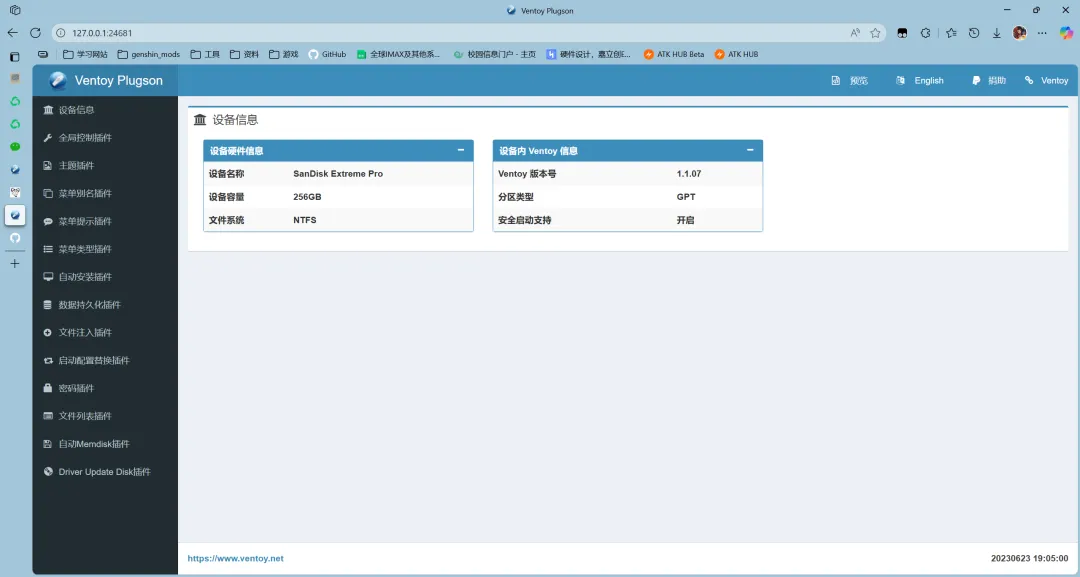Image resolution: width=1080 pixels, height=577 pixels.
Task: Select the 文件注入插件 page
Action: click(x=105, y=333)
